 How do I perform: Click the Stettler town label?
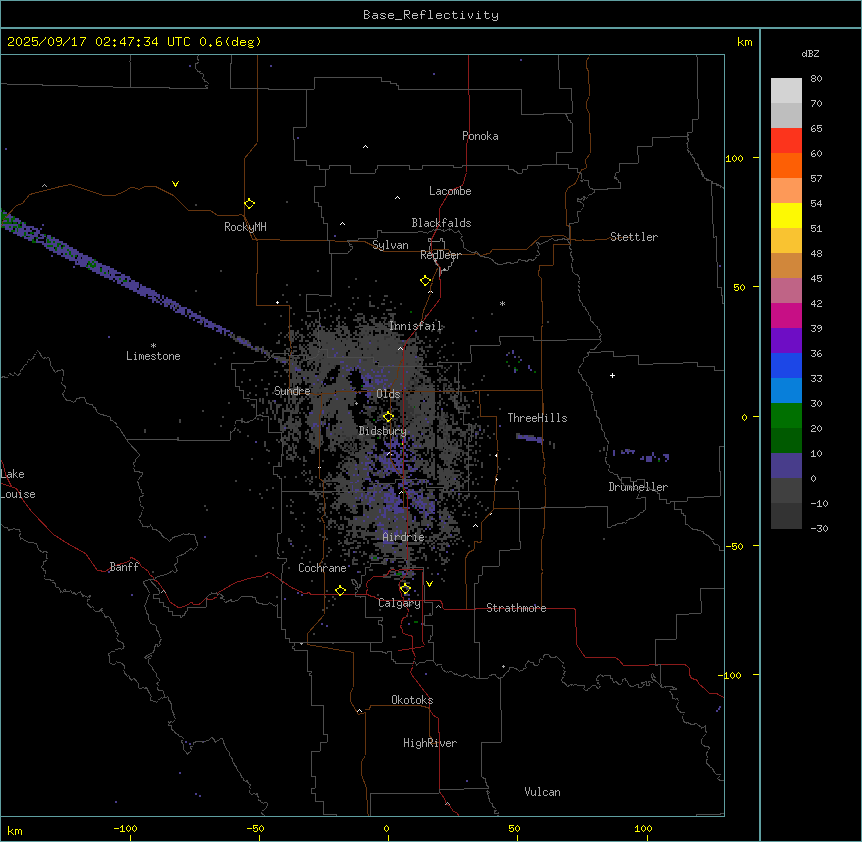coord(634,237)
